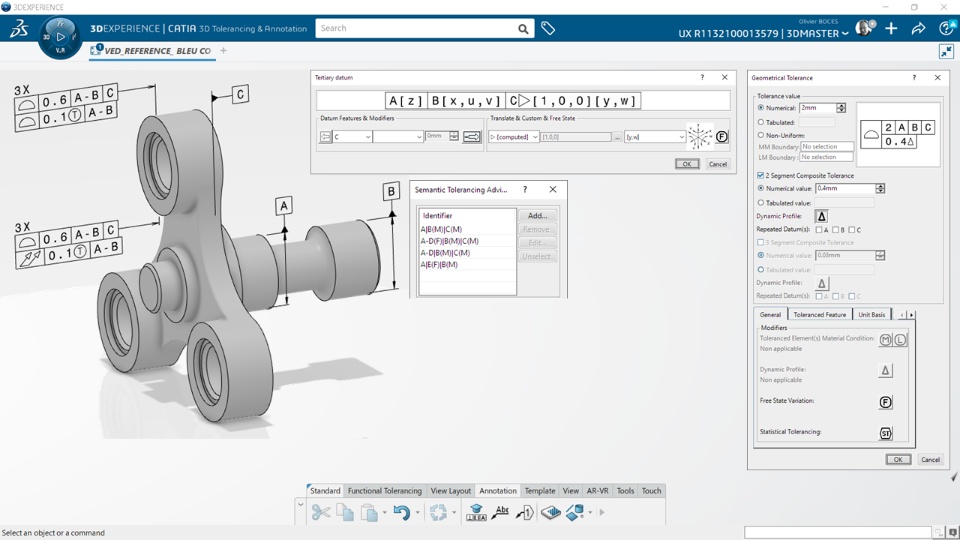Click the search magnifier icon

click(x=523, y=29)
